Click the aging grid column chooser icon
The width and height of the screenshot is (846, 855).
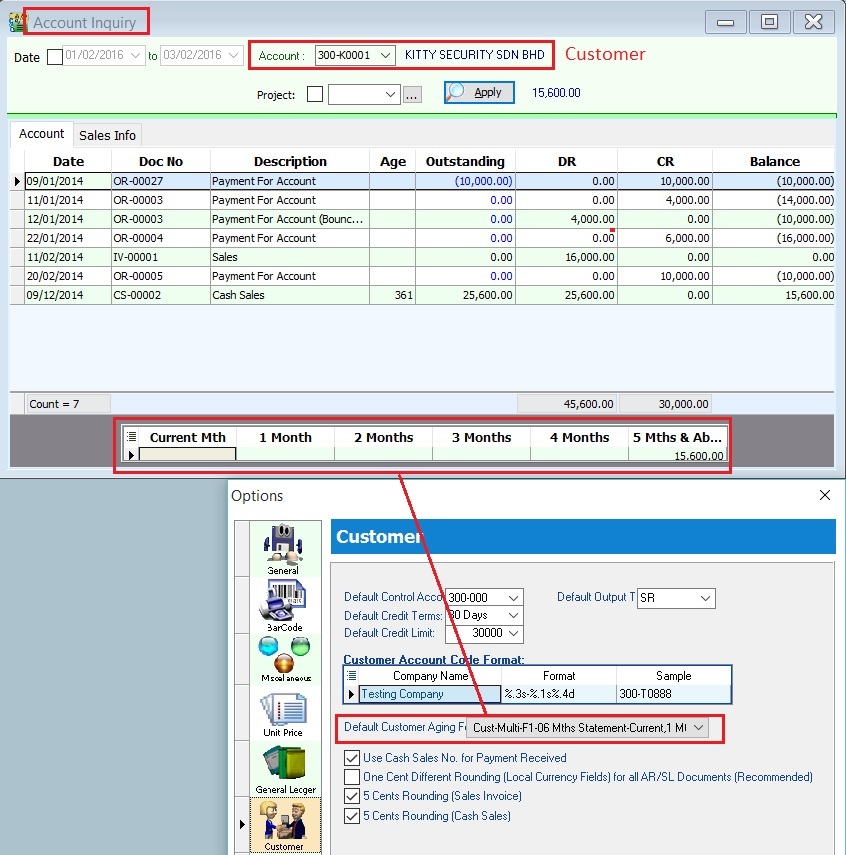coord(132,437)
